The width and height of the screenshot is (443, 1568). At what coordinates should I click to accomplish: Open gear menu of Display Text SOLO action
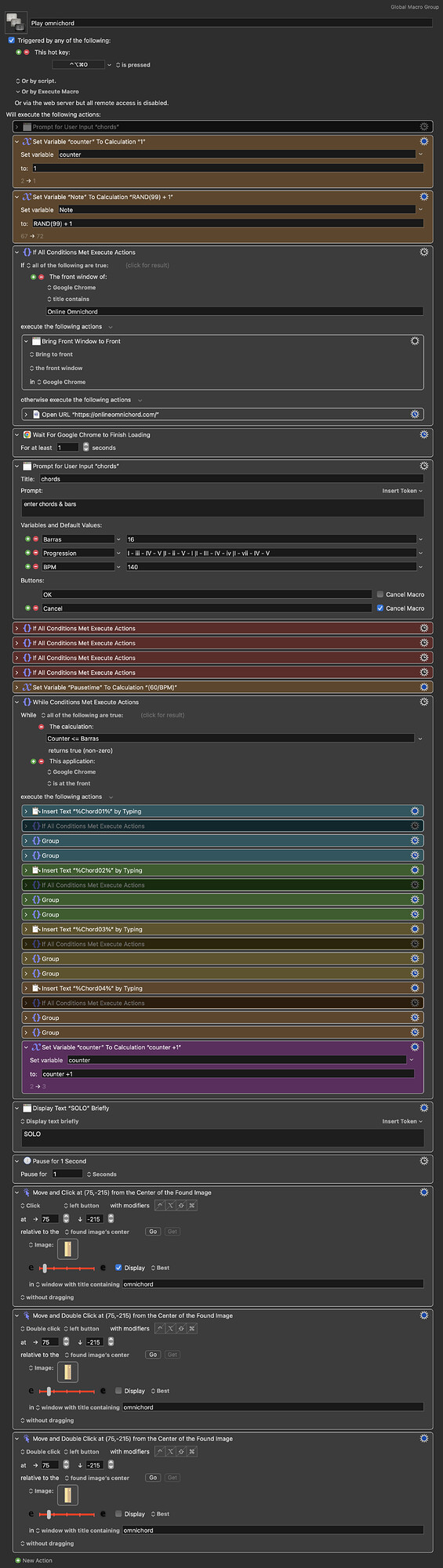point(424,1108)
